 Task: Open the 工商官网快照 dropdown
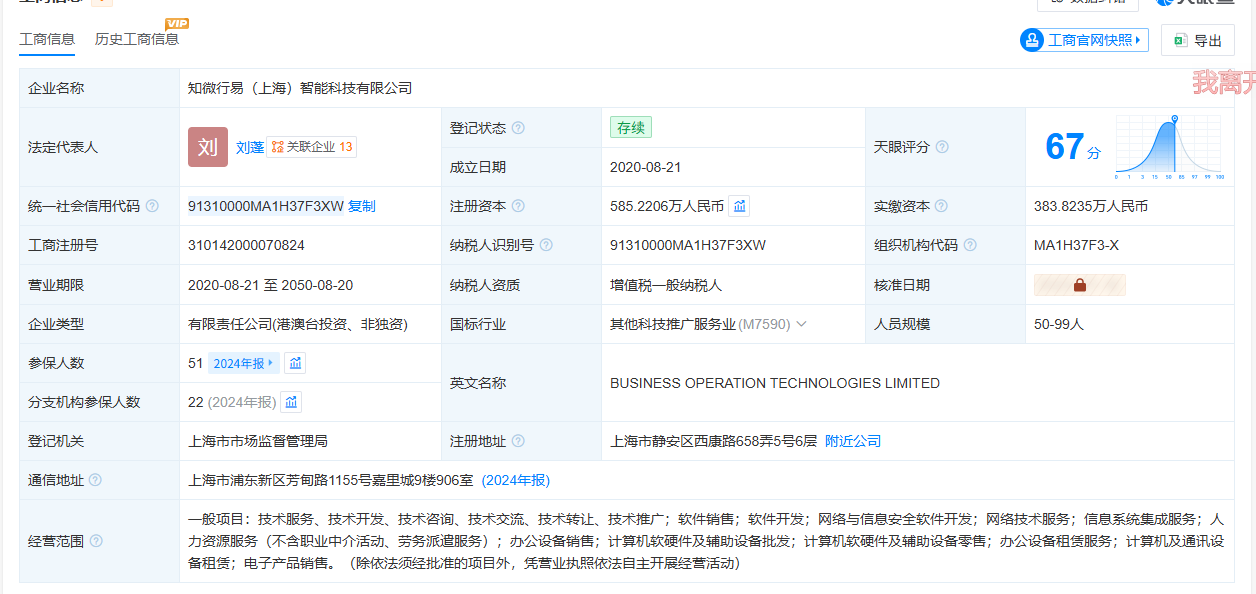(1084, 40)
